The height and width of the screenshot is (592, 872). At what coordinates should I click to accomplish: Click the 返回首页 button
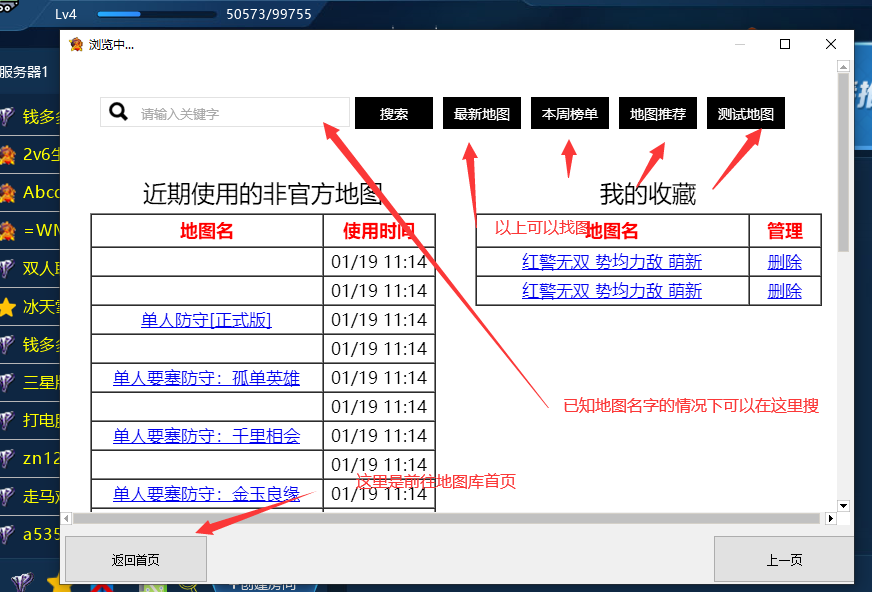(x=136, y=559)
